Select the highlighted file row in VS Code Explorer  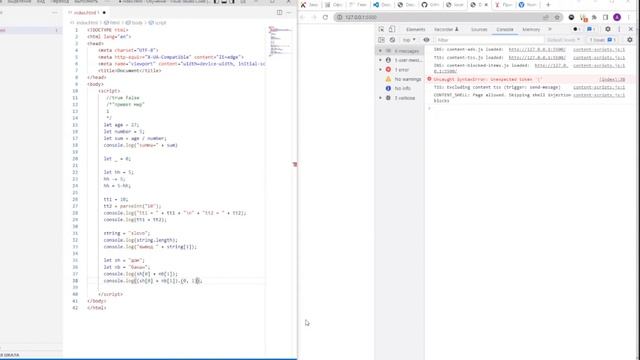pos(31,30)
